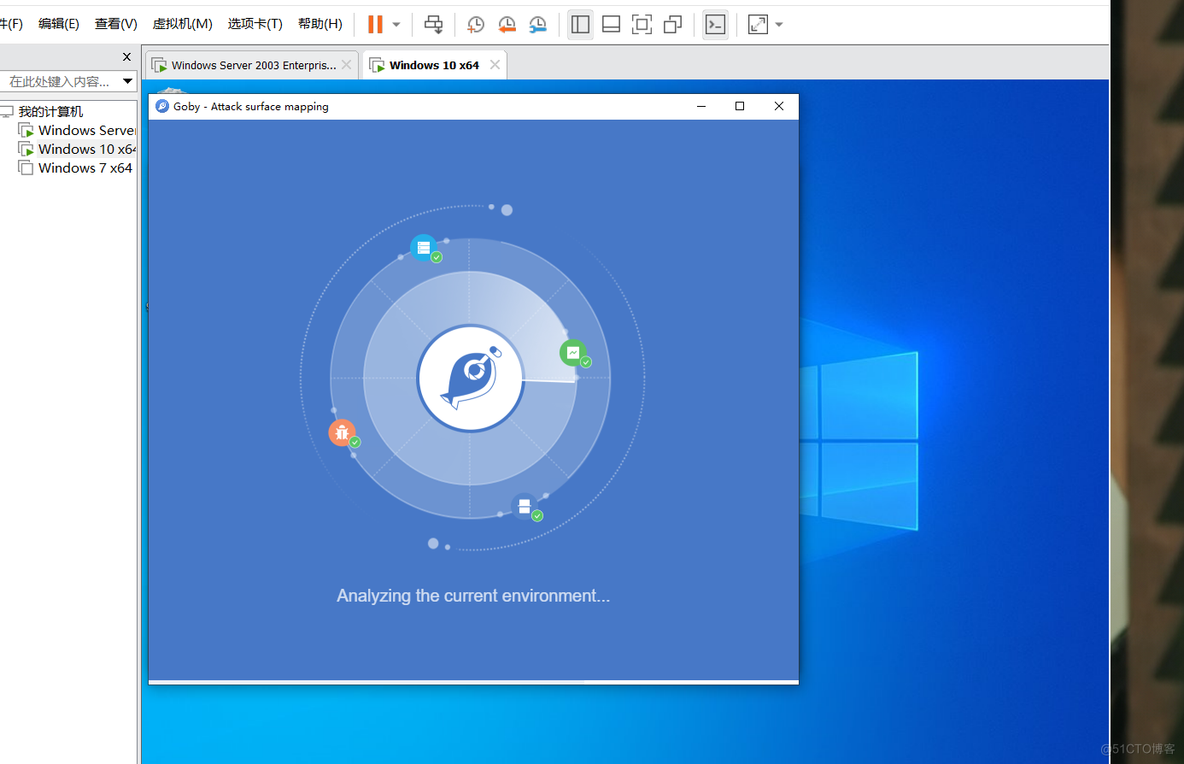
Task: Open the 选项卡(T) menu
Action: coord(255,23)
